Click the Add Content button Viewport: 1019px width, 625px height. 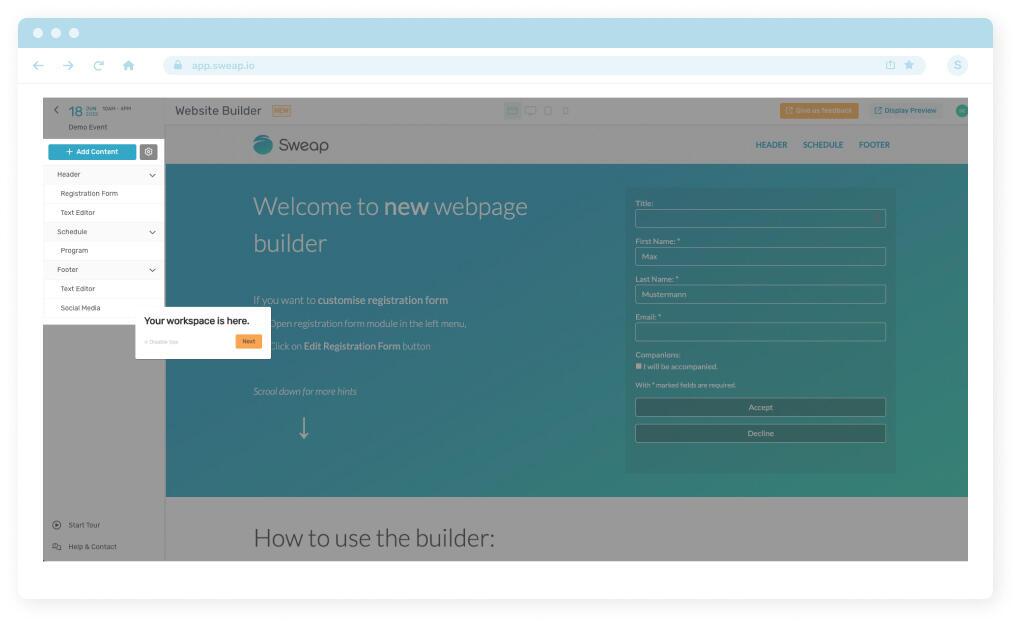tap(92, 152)
